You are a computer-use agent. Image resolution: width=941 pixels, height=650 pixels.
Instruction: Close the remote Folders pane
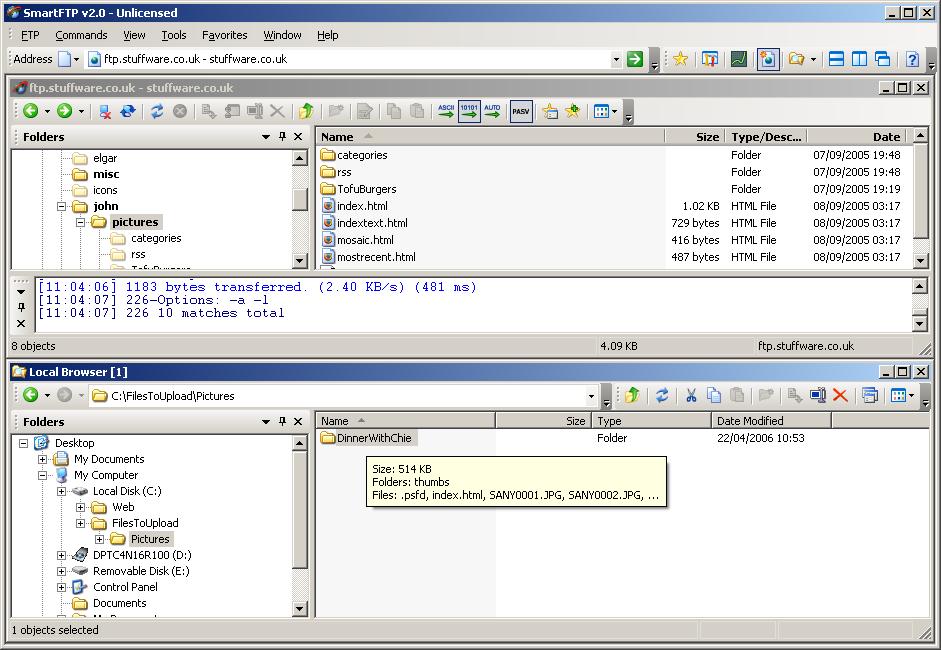tap(298, 137)
